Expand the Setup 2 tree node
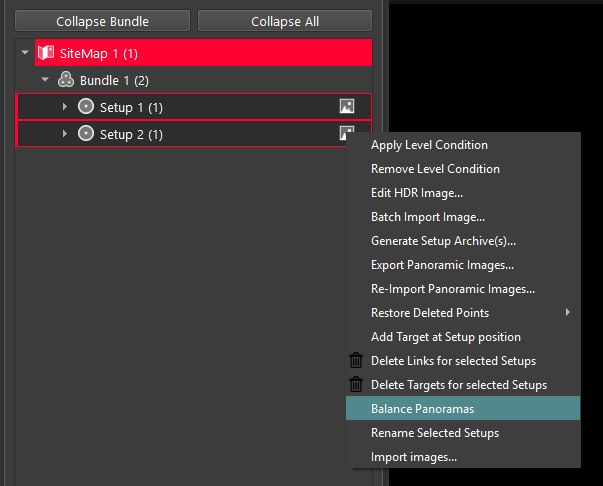The height and width of the screenshot is (486, 603). pyautogui.click(x=65, y=134)
